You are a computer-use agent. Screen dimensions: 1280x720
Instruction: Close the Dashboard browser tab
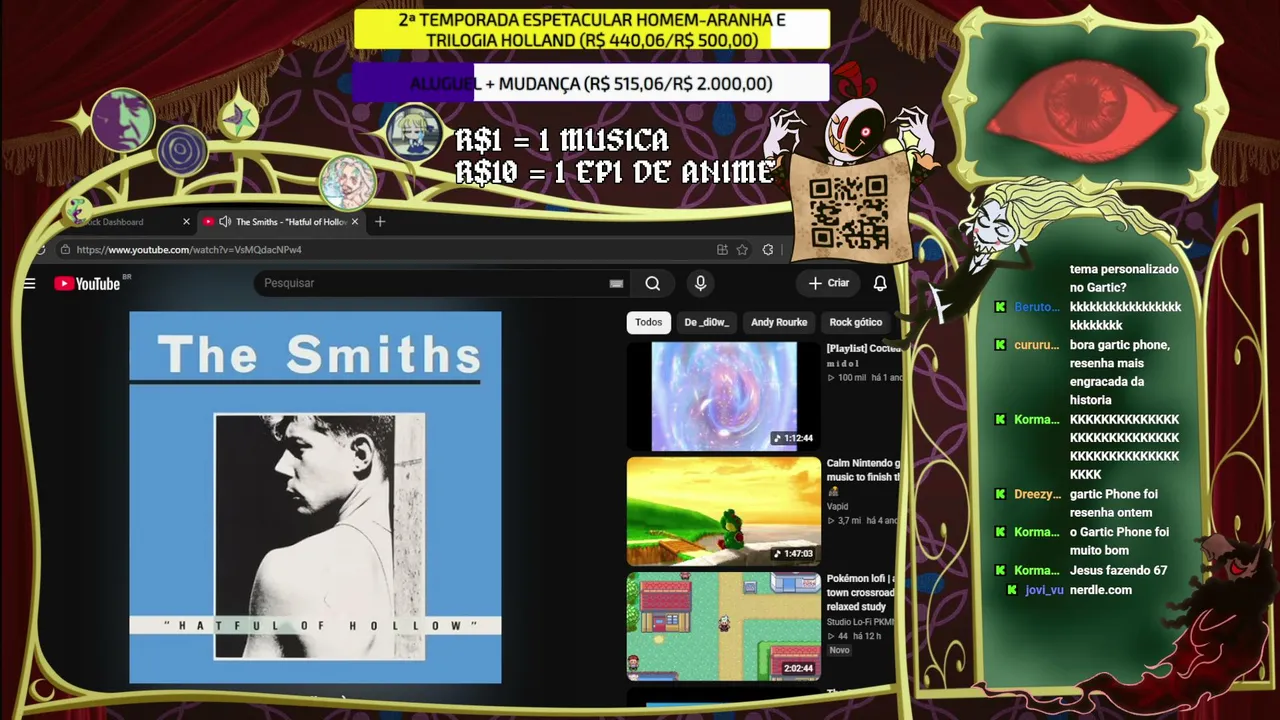pyautogui.click(x=186, y=222)
